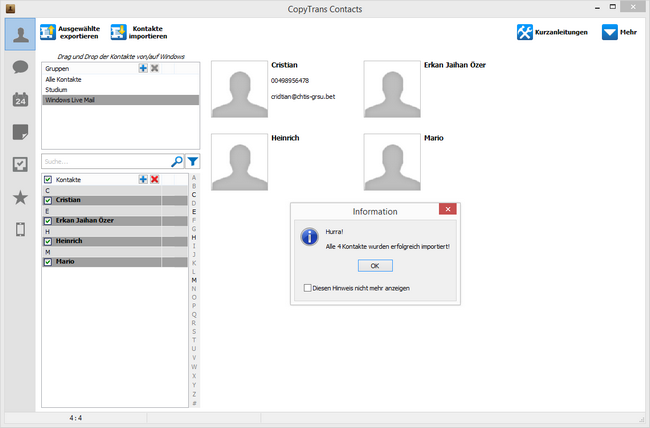Uncheck the Cristian contact checkbox
This screenshot has height=428, width=650.
pyautogui.click(x=48, y=200)
